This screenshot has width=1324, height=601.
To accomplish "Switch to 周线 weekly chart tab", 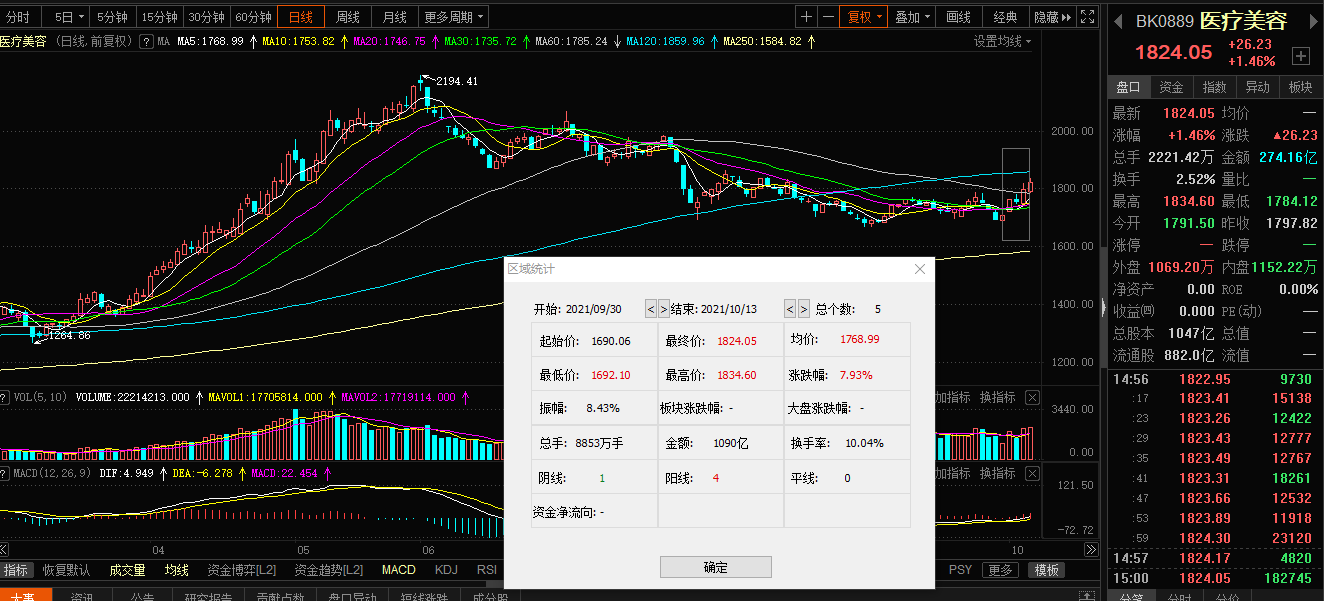I will (x=348, y=17).
